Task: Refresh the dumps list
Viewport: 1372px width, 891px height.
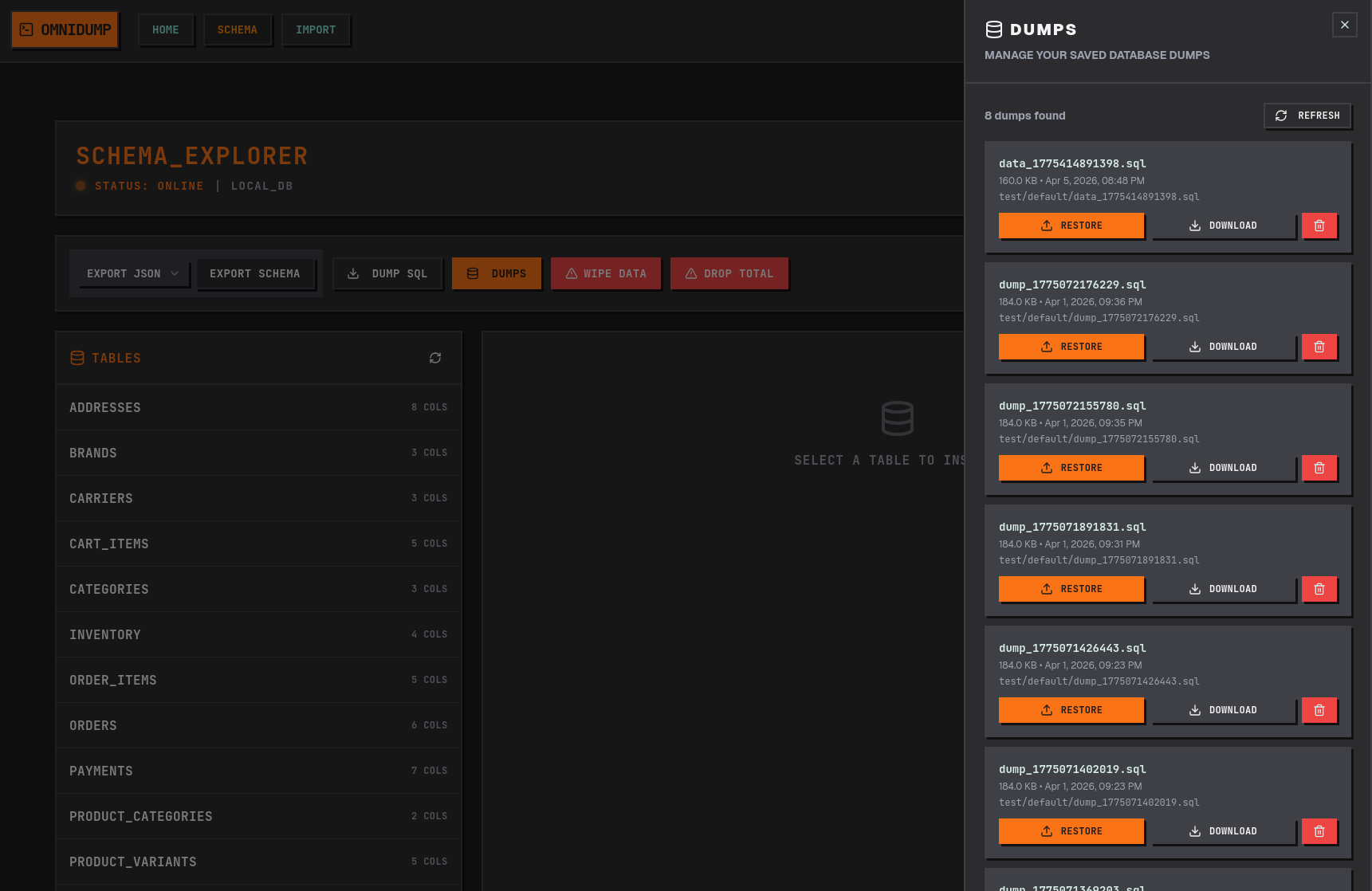Action: pyautogui.click(x=1307, y=116)
